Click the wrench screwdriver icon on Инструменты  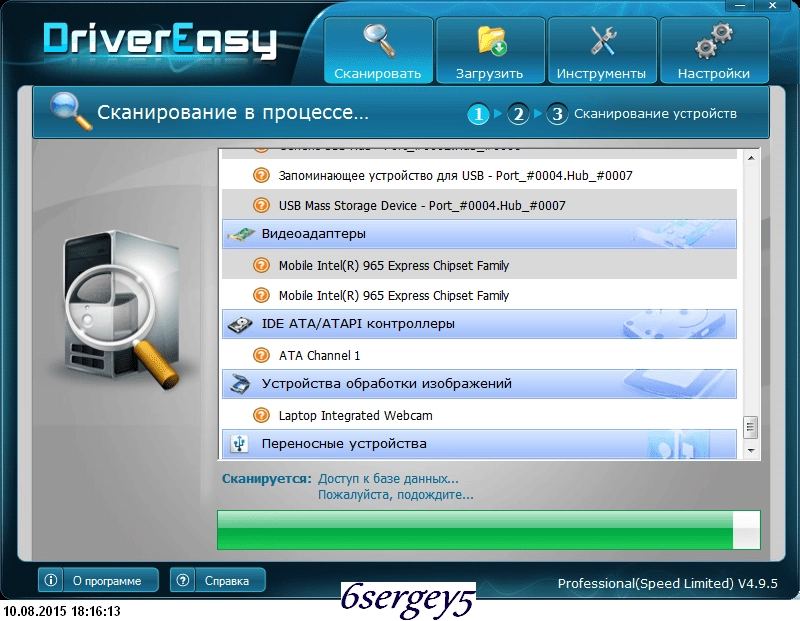click(603, 40)
